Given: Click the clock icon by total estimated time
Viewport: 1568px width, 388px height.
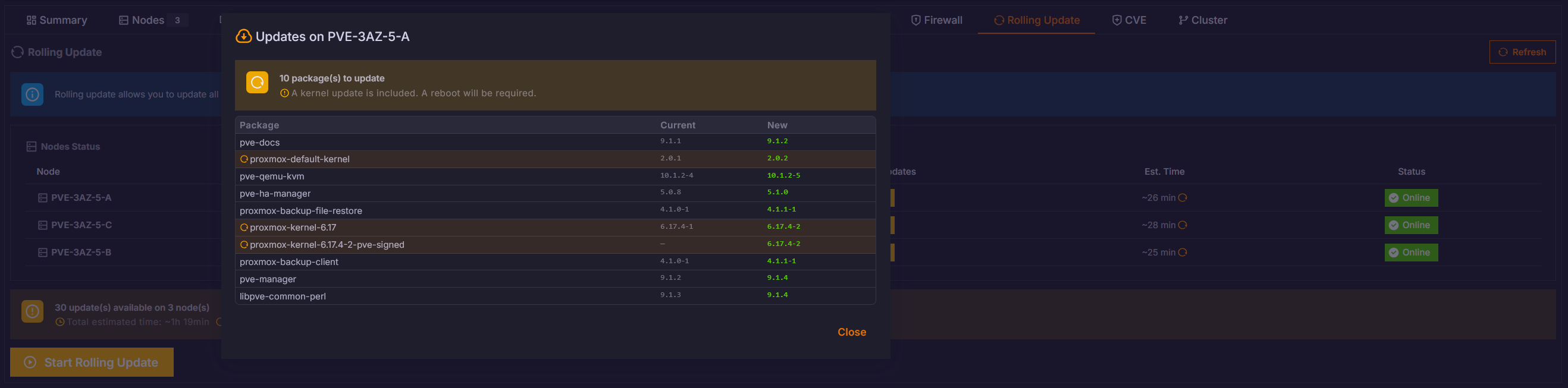Looking at the screenshot, I should 60,322.
